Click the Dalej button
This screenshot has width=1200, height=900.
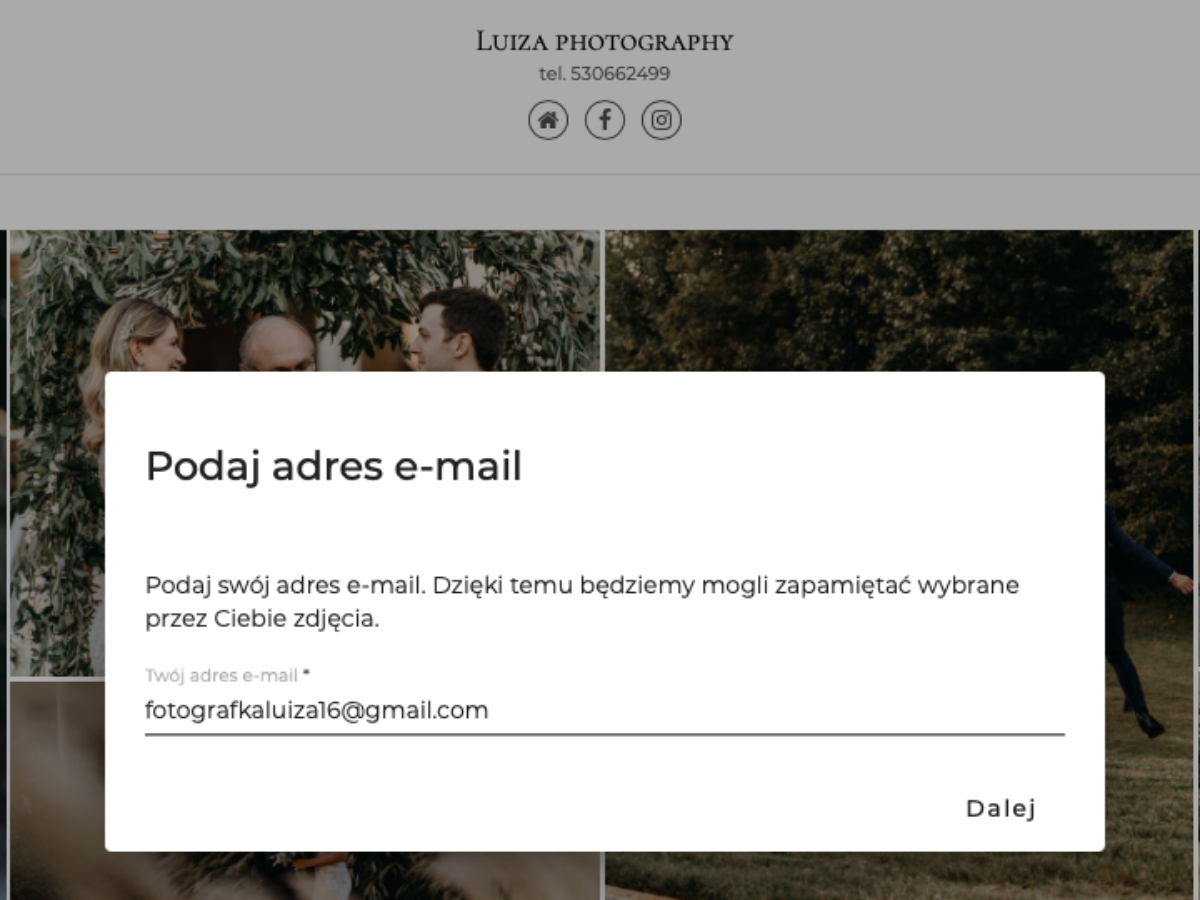point(1000,808)
